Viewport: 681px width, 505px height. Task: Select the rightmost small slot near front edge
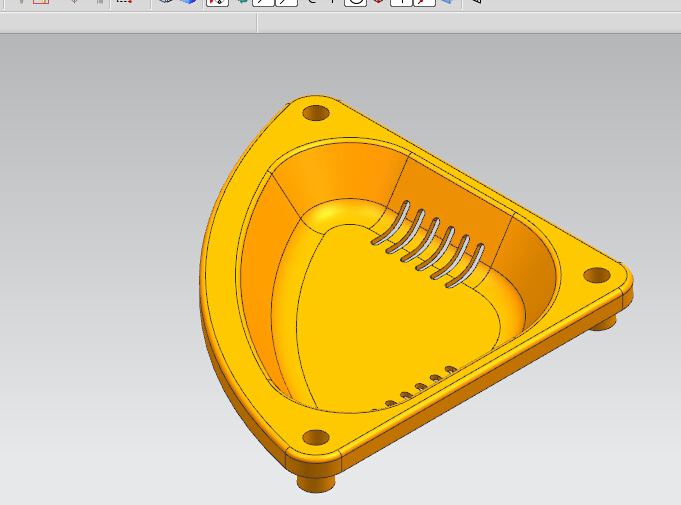coord(451,370)
